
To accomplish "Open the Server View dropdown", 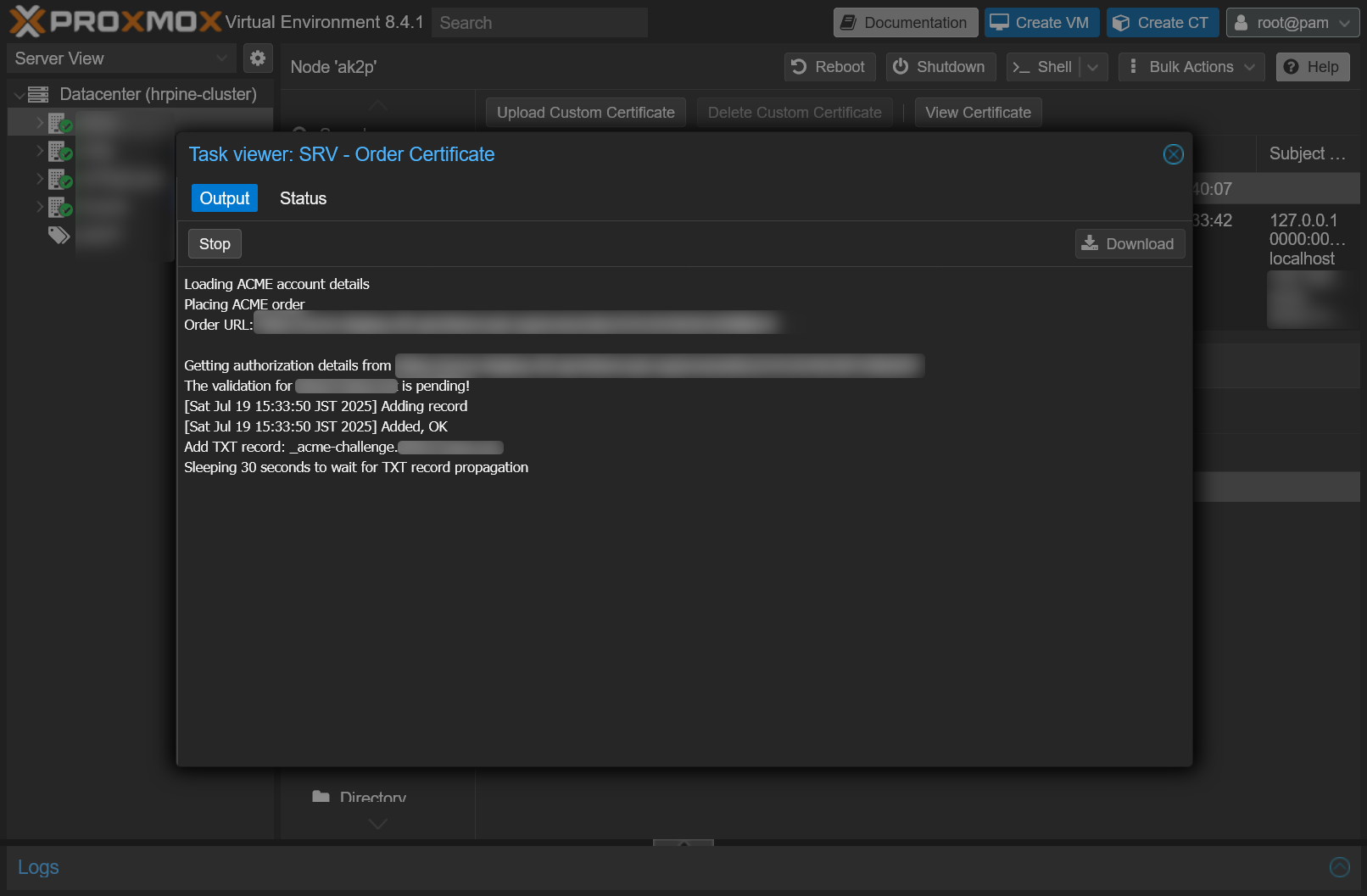I will click(121, 58).
